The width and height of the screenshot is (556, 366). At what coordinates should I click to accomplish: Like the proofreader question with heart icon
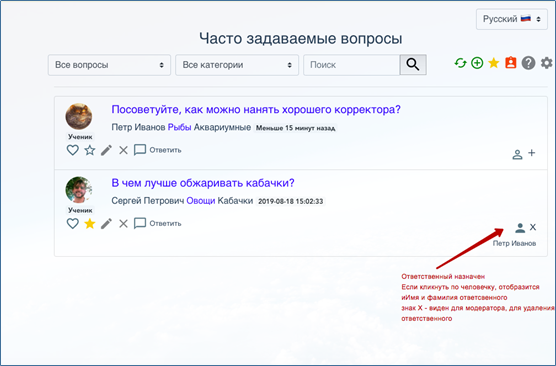point(73,150)
